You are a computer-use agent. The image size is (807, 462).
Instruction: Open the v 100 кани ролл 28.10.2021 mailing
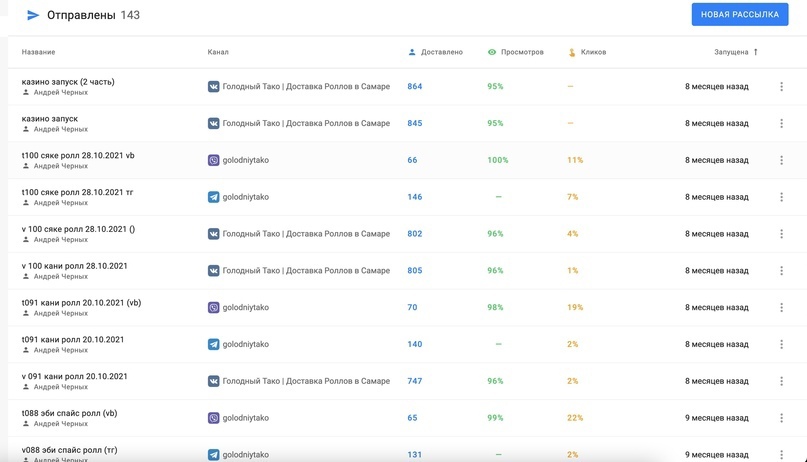pos(74,266)
